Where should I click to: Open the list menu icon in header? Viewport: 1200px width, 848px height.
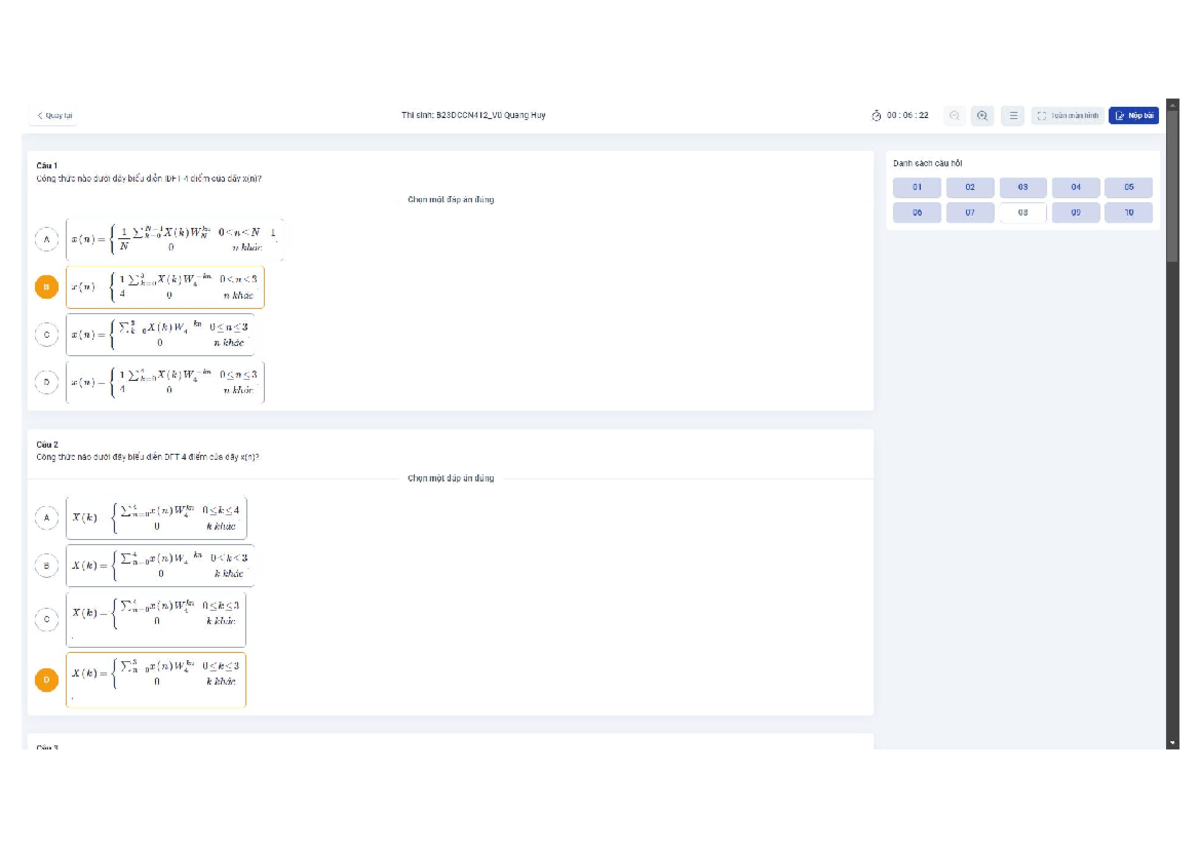tap(1013, 116)
